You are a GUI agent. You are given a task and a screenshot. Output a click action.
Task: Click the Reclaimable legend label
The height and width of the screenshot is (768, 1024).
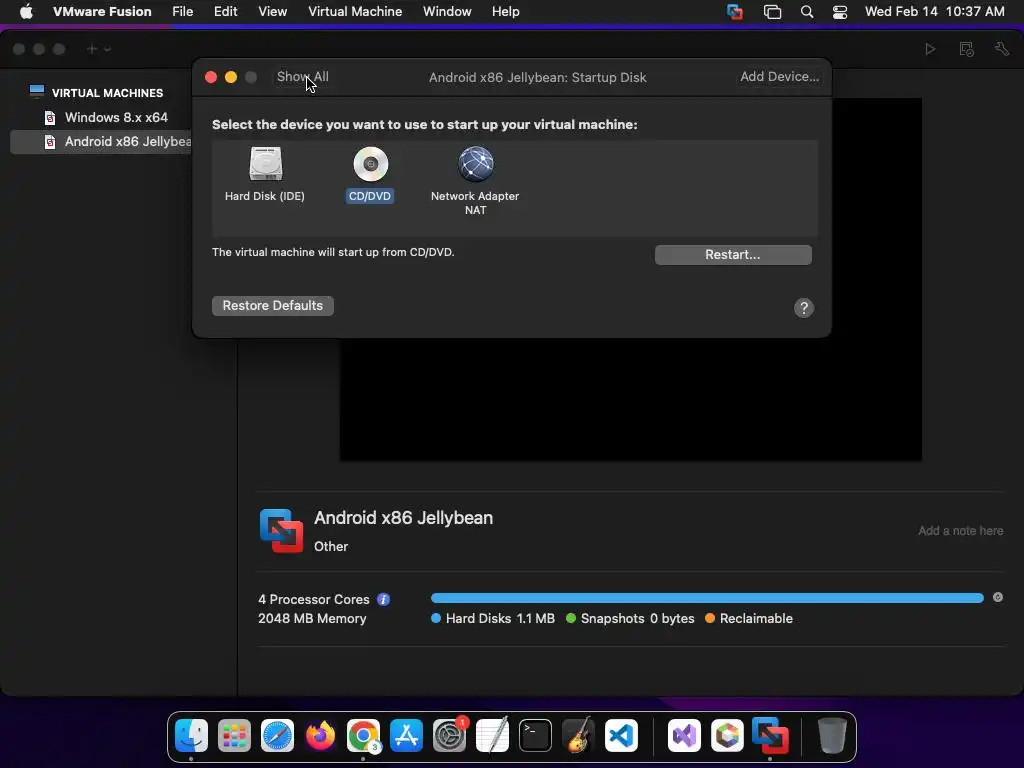(749, 618)
